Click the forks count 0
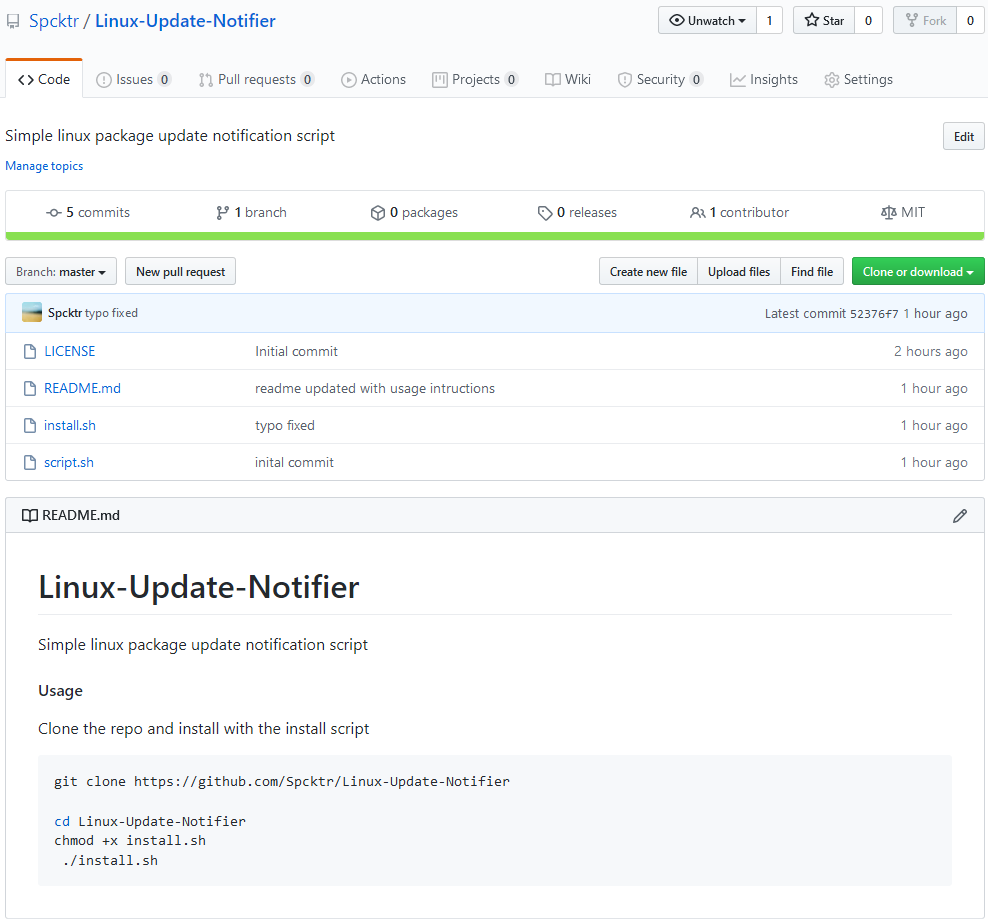Image resolution: width=988 pixels, height=919 pixels. [970, 21]
